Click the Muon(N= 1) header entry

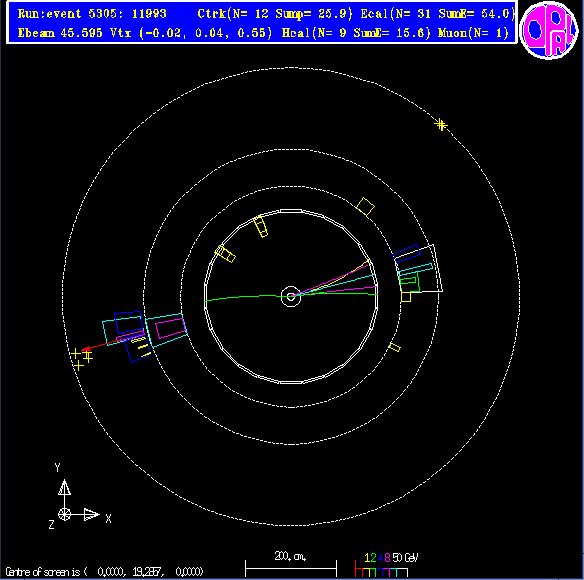click(473, 33)
